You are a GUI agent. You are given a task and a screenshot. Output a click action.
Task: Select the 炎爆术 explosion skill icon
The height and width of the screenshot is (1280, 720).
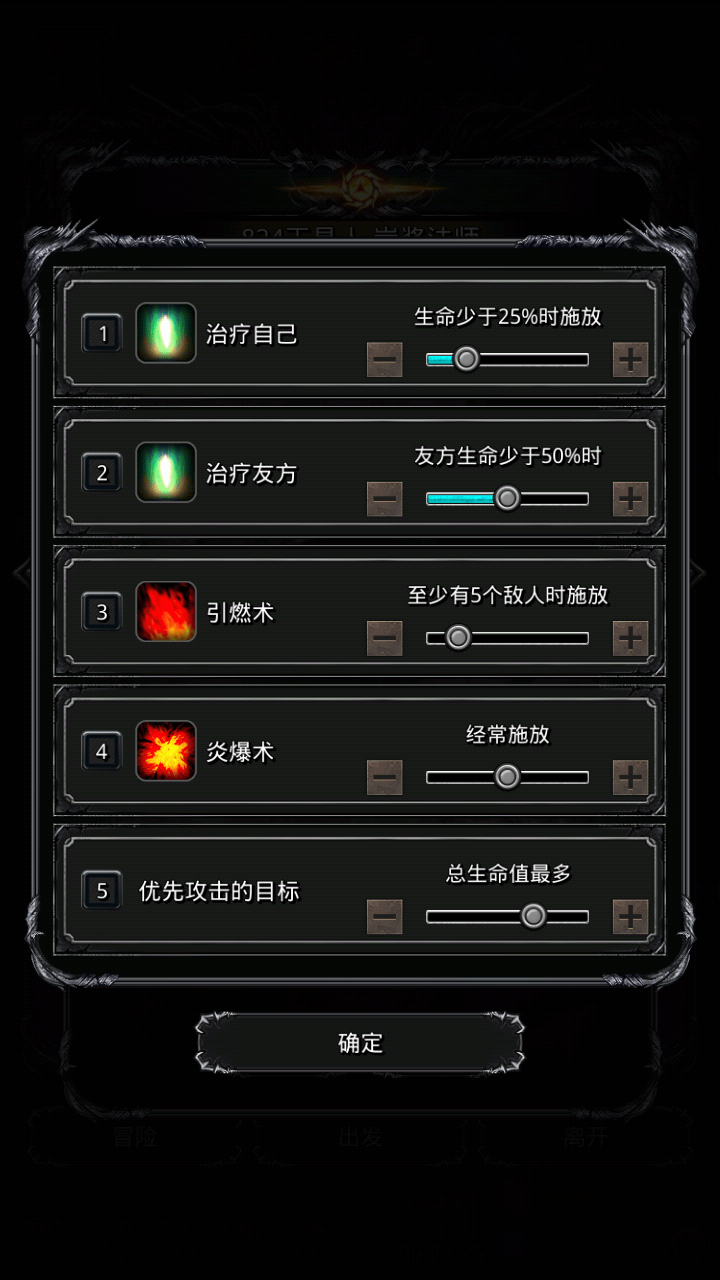point(166,750)
